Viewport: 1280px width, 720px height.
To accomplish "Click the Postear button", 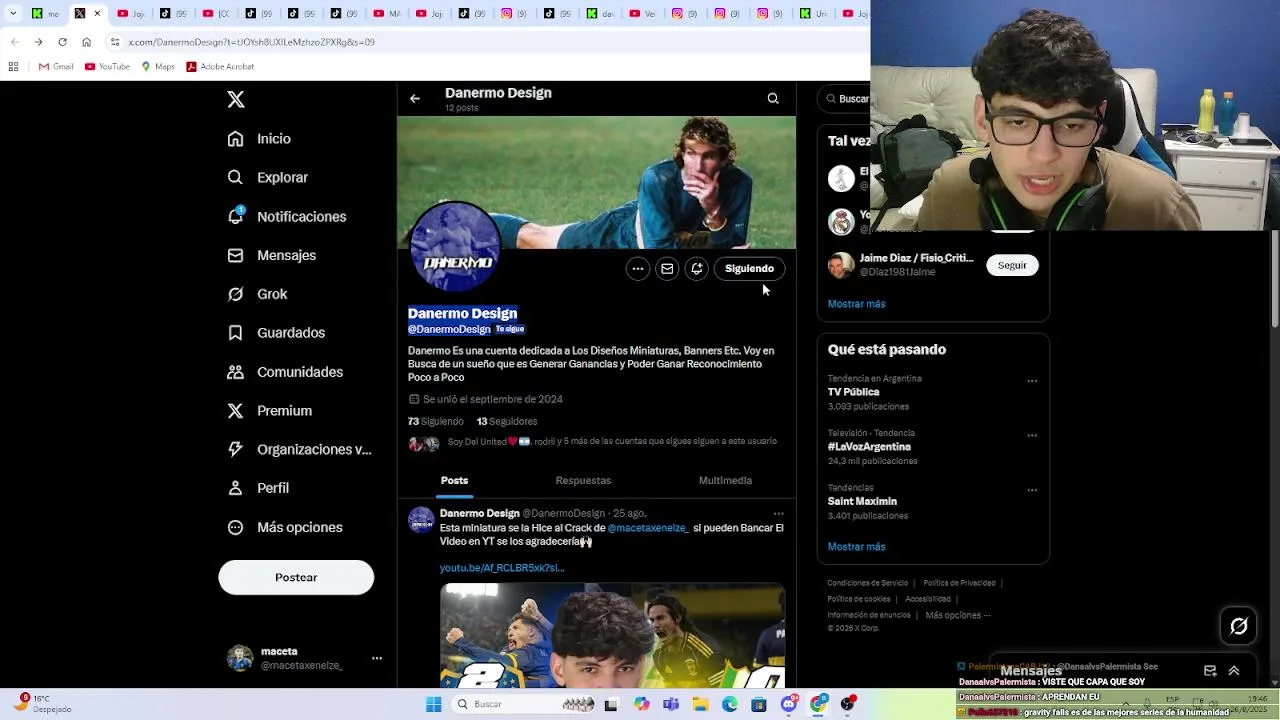I will 296,577.
